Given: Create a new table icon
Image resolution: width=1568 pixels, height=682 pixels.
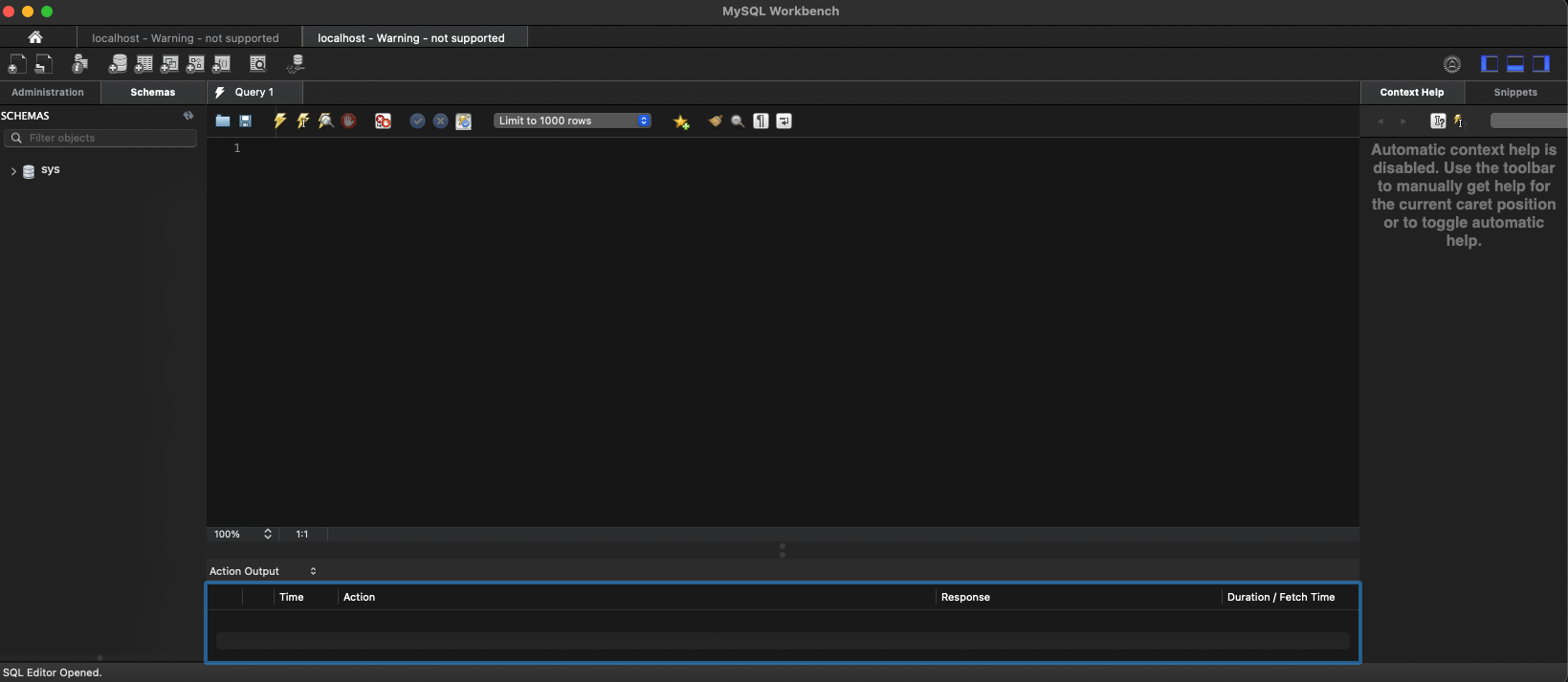Looking at the screenshot, I should (x=144, y=64).
